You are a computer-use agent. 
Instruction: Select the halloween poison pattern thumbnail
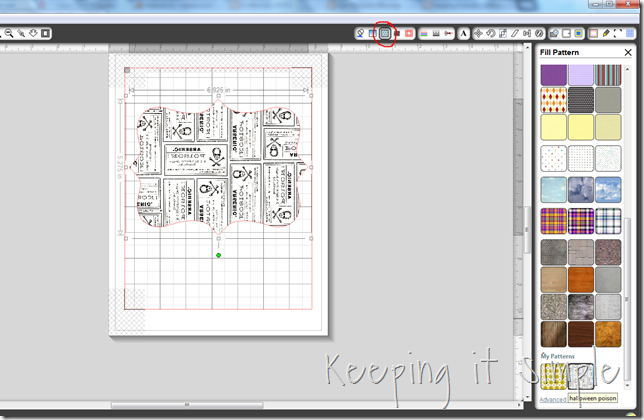(580, 376)
